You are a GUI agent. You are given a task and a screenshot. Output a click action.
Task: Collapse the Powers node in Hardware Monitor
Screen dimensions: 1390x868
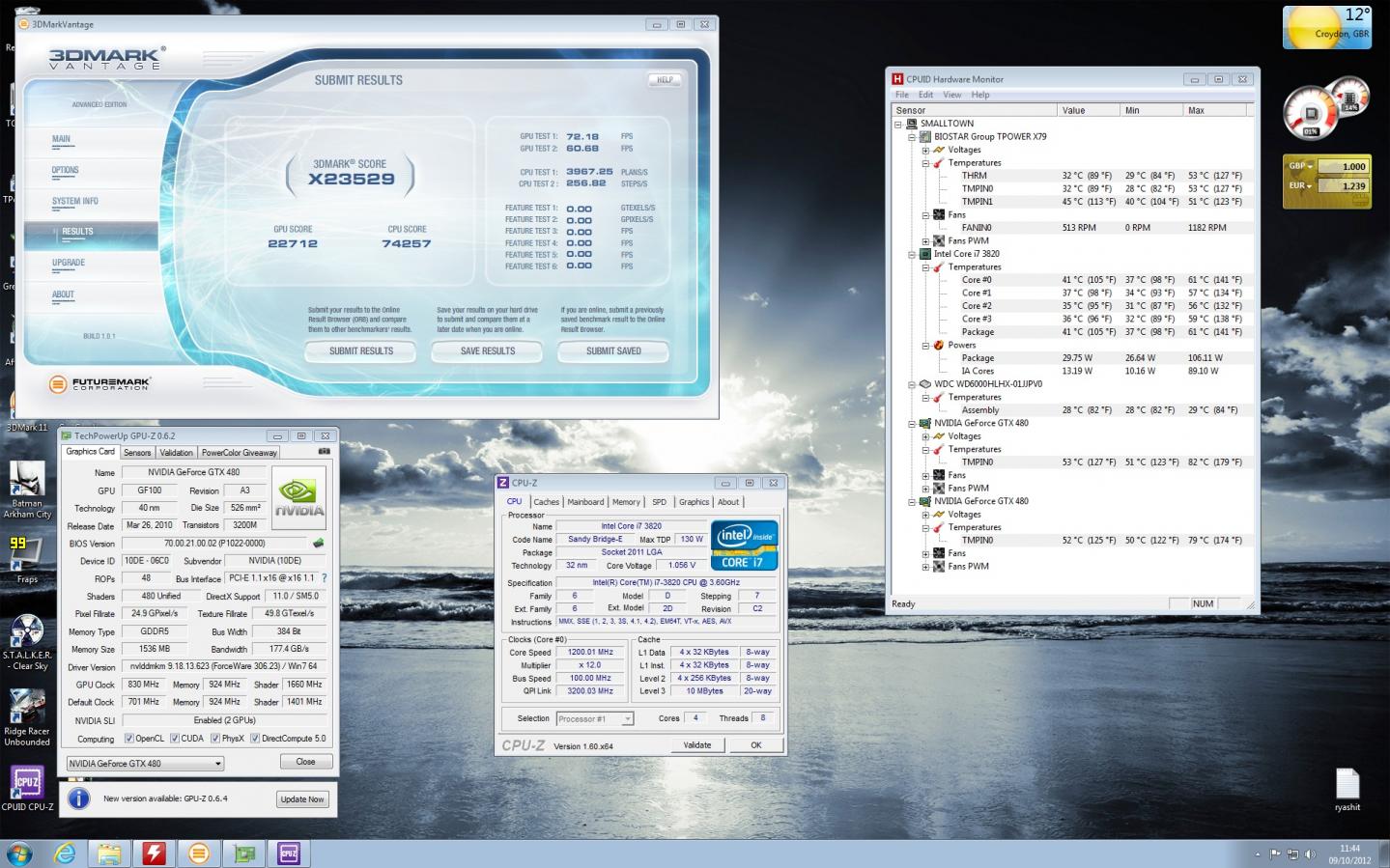point(925,345)
